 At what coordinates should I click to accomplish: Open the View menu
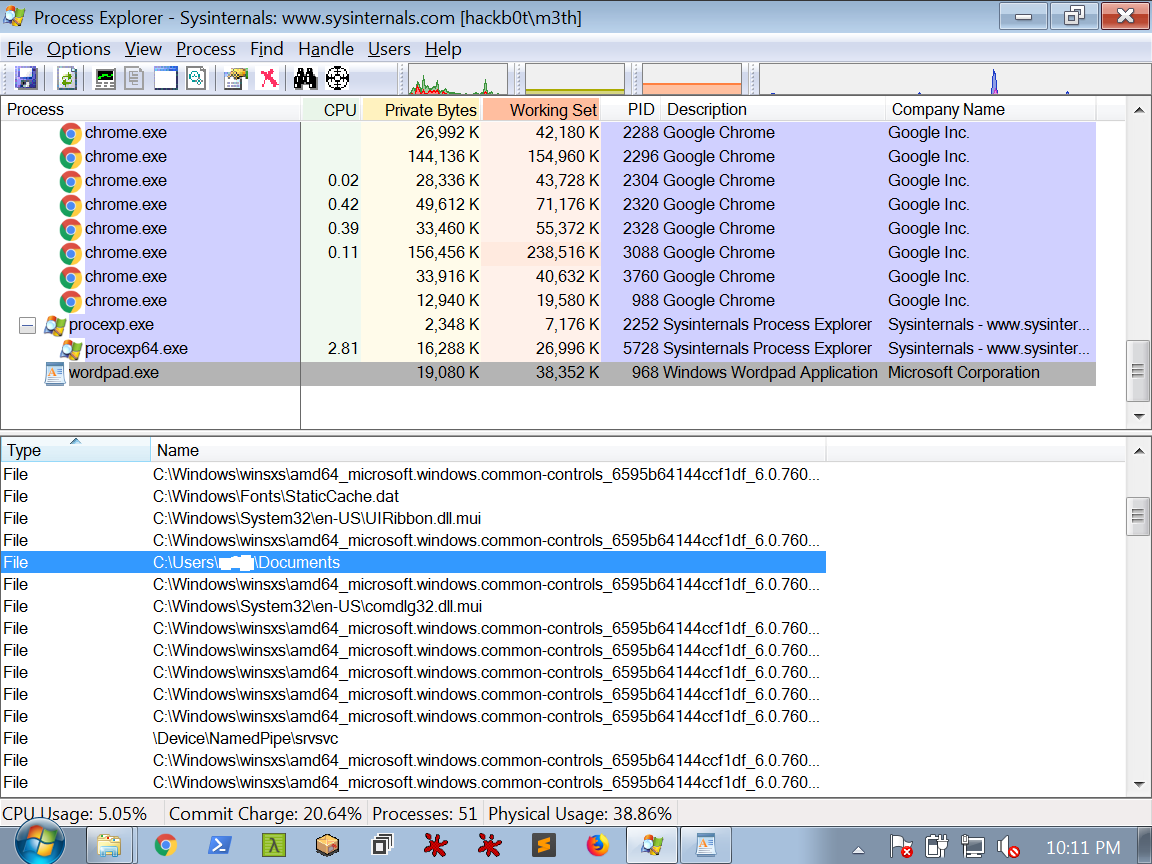coord(143,49)
